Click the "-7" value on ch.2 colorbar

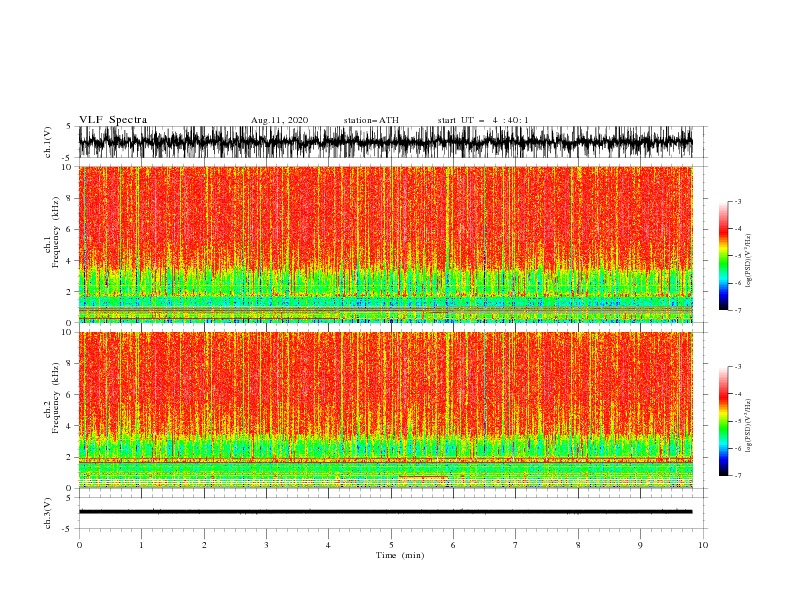pyautogui.click(x=737, y=475)
